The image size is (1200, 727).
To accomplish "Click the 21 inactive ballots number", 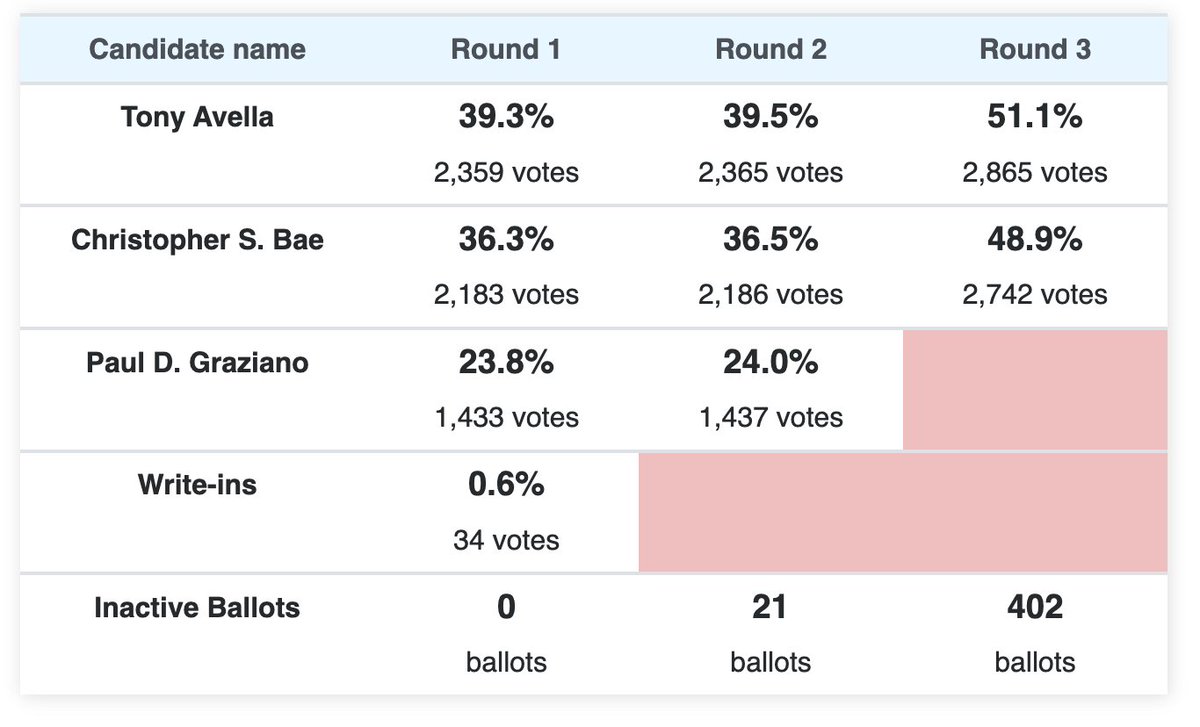I will [770, 608].
